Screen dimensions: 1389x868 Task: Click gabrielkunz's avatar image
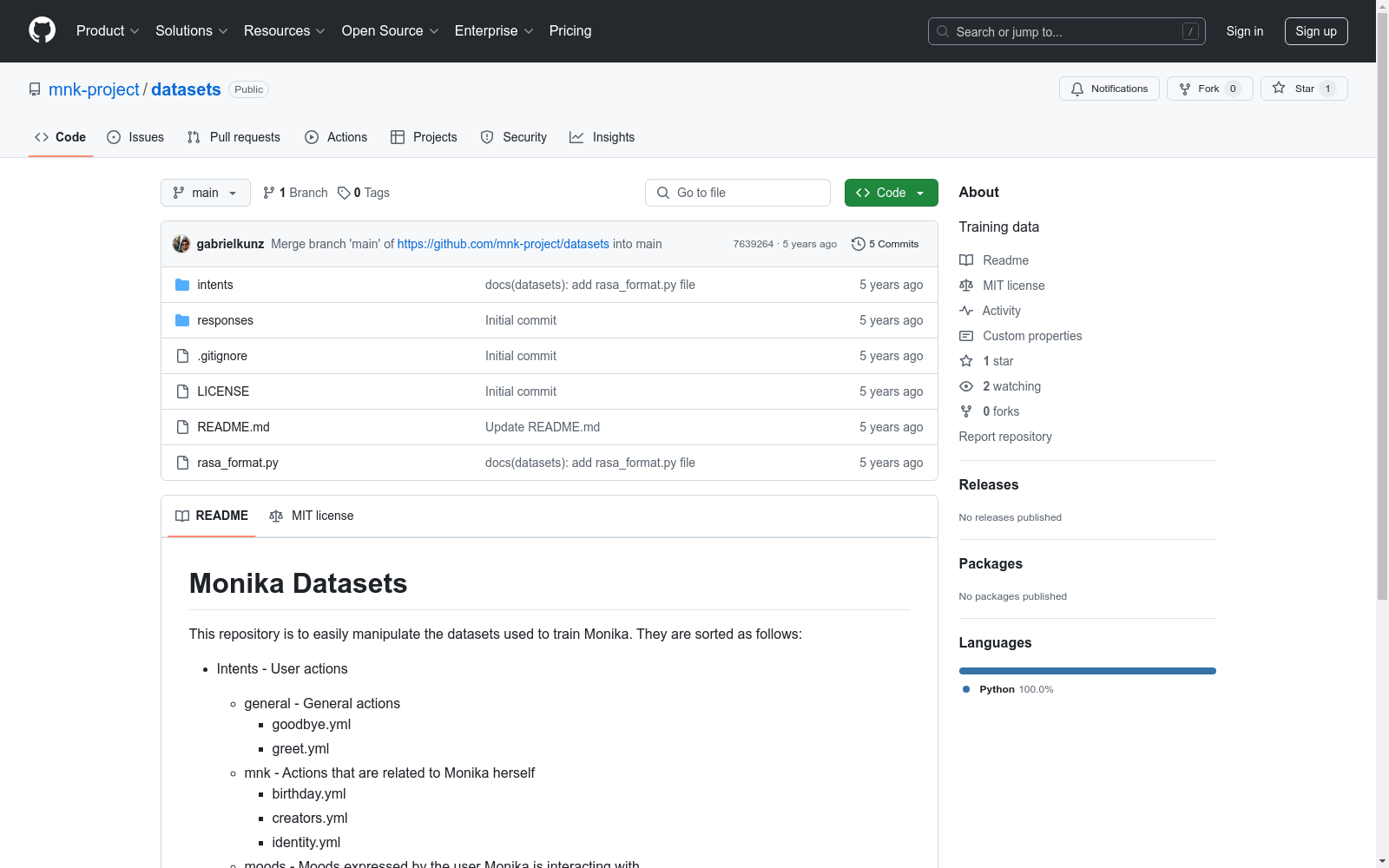[x=181, y=244]
